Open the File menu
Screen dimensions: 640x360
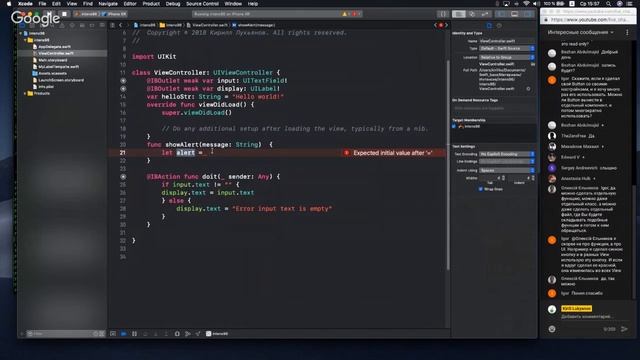42,4
